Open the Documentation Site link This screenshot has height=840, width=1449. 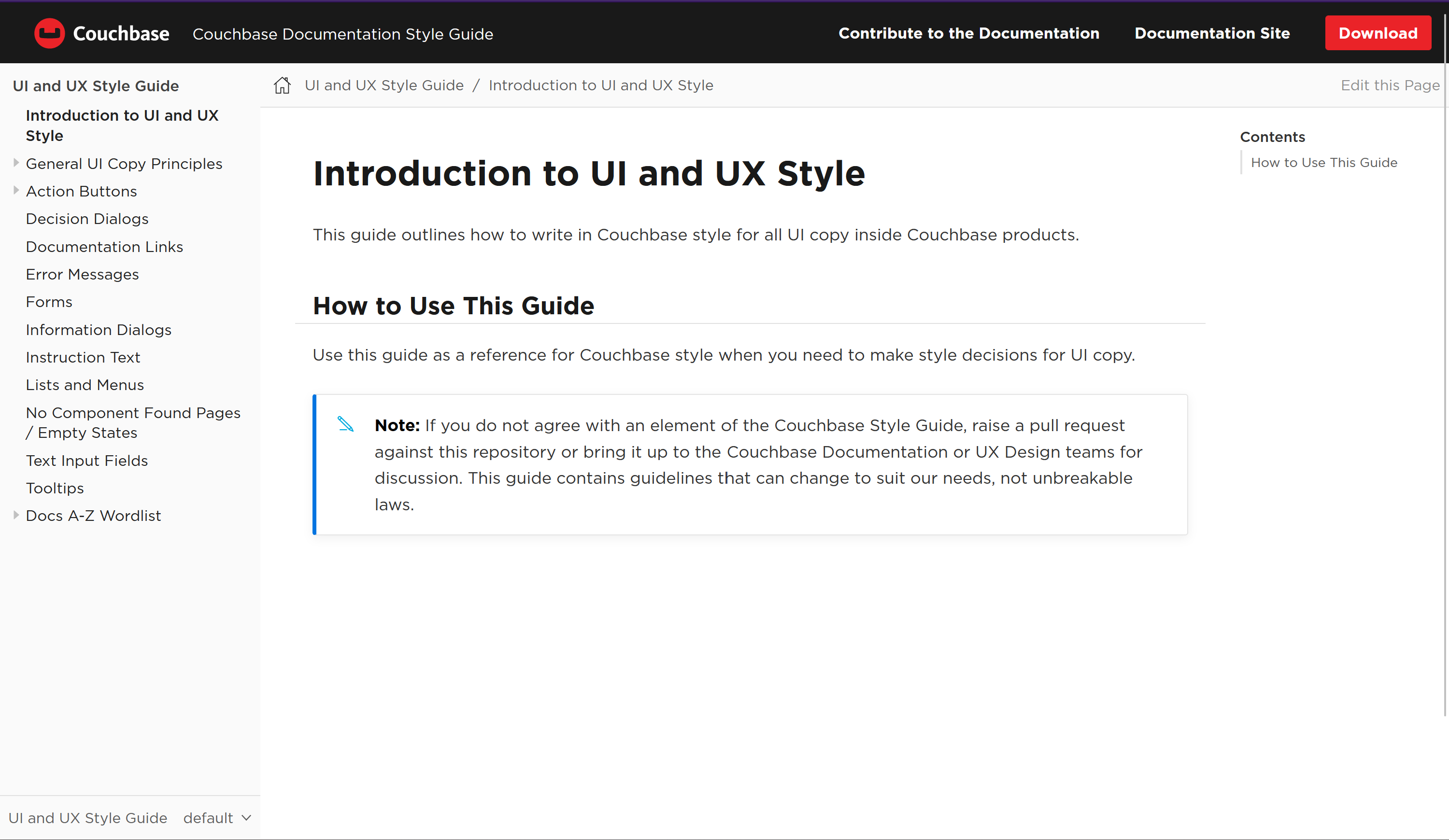point(1212,33)
